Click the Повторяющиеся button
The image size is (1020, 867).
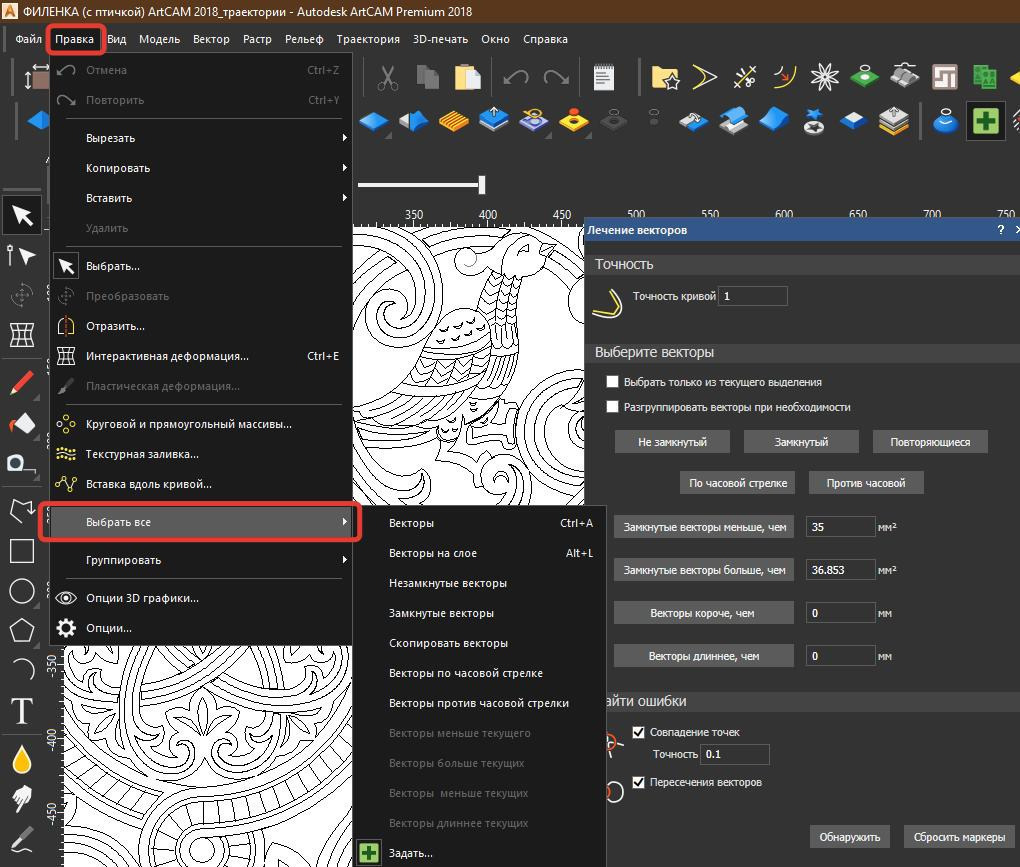pos(930,442)
